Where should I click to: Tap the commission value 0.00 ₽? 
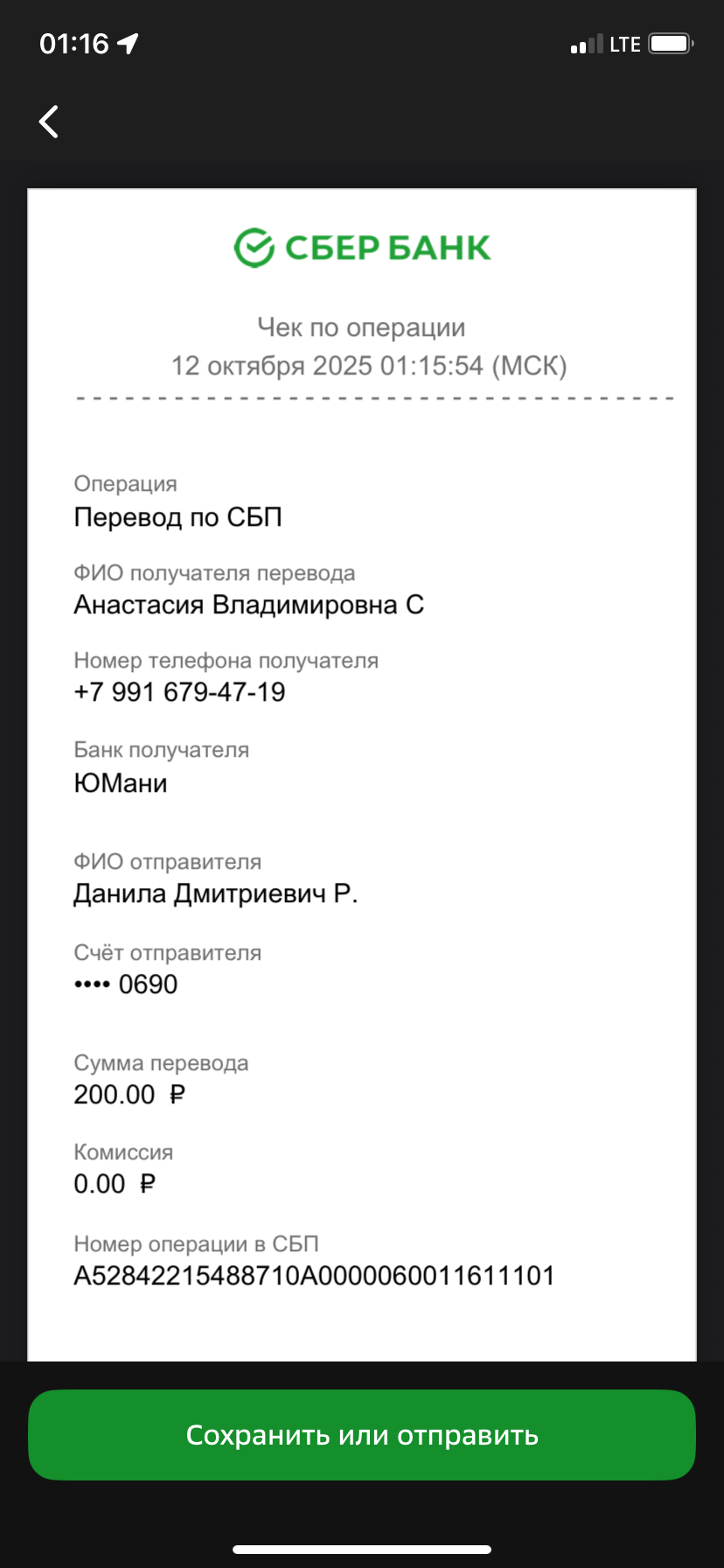point(115,1184)
